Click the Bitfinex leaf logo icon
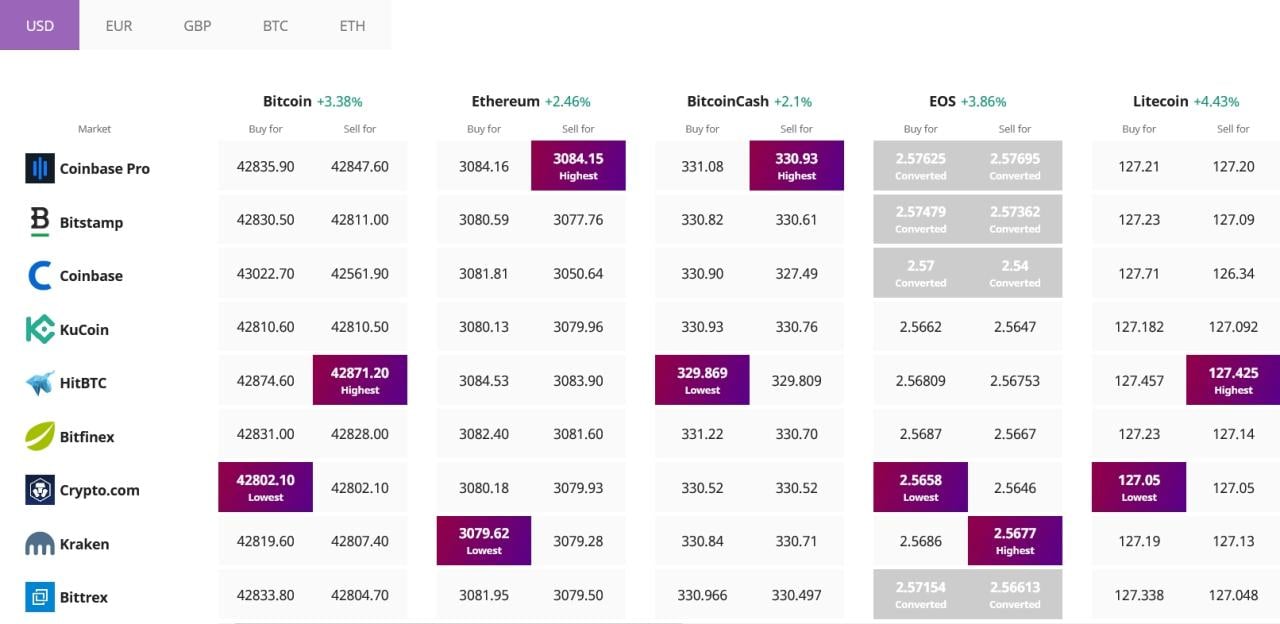 tap(40, 436)
